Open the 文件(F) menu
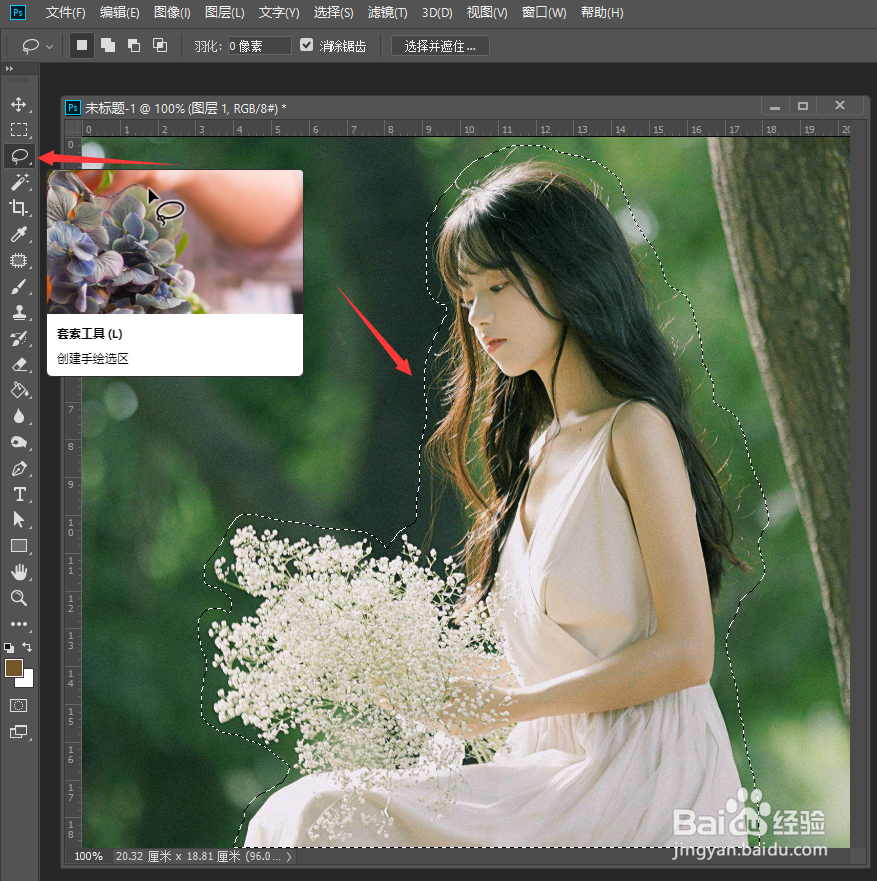The height and width of the screenshot is (881, 877). (x=65, y=12)
